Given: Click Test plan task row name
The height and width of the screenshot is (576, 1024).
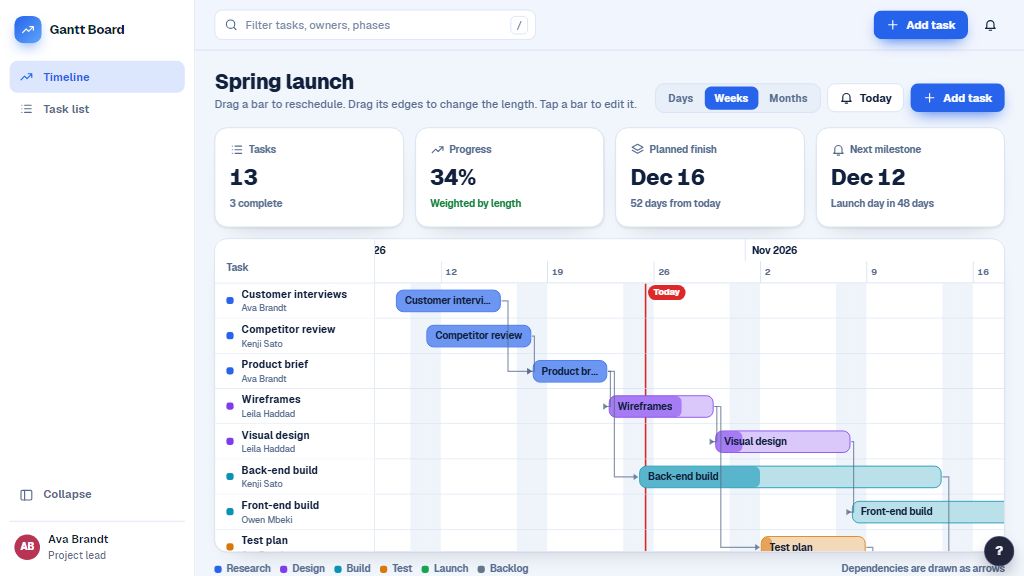Looking at the screenshot, I should [264, 540].
